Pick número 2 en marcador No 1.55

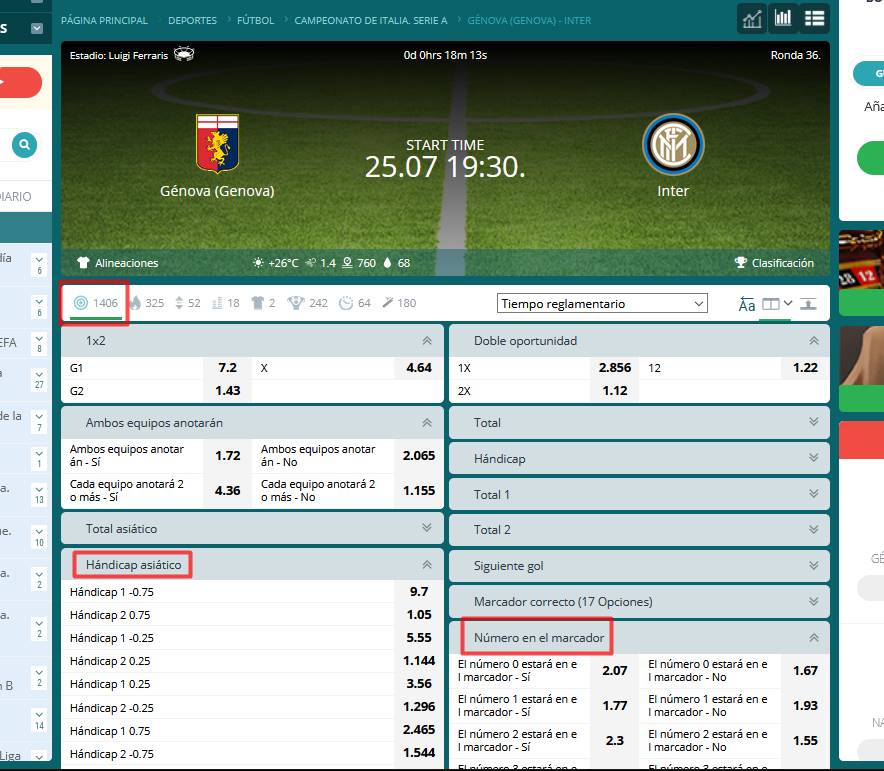[805, 741]
